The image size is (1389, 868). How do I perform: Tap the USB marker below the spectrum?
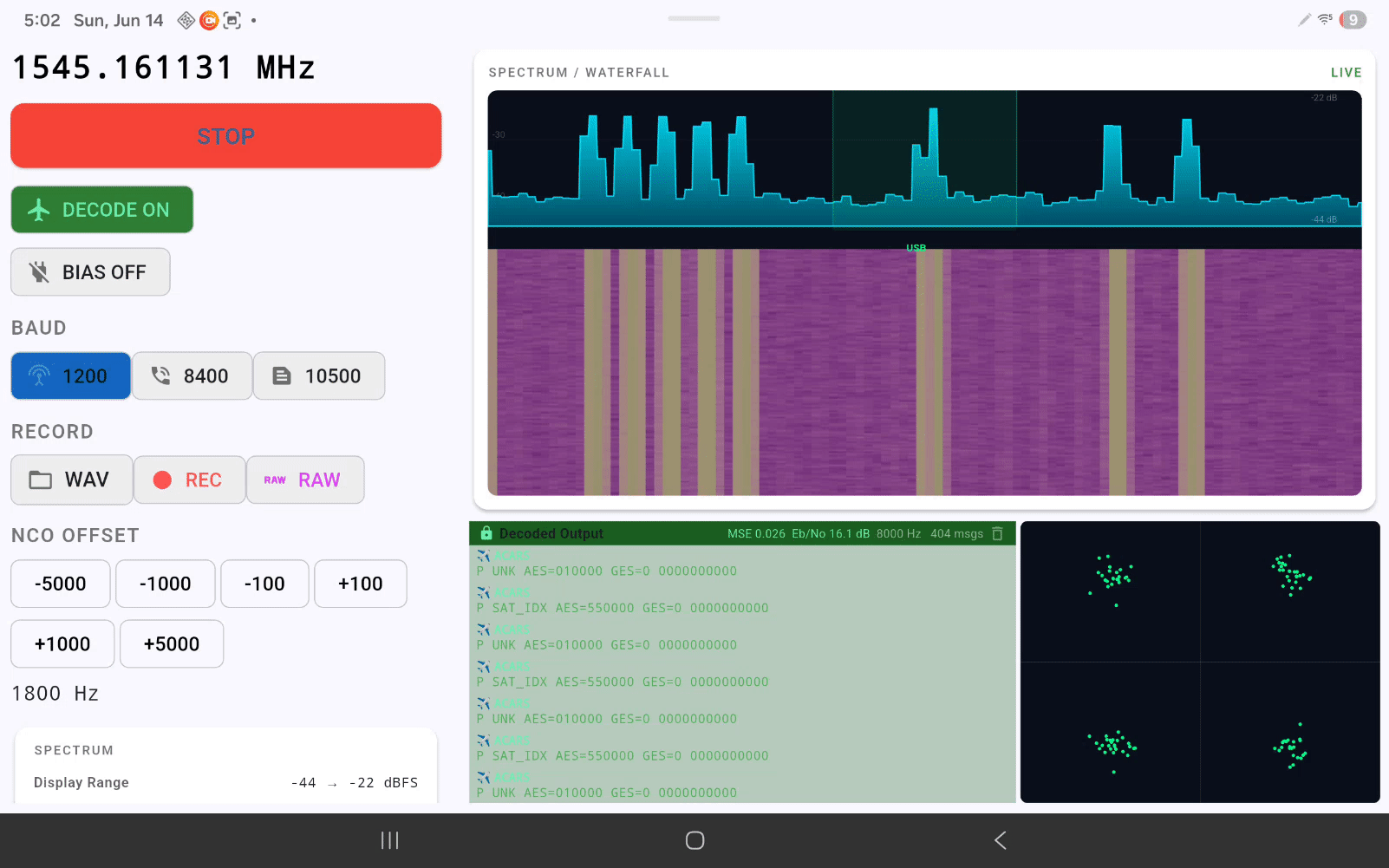point(916,247)
